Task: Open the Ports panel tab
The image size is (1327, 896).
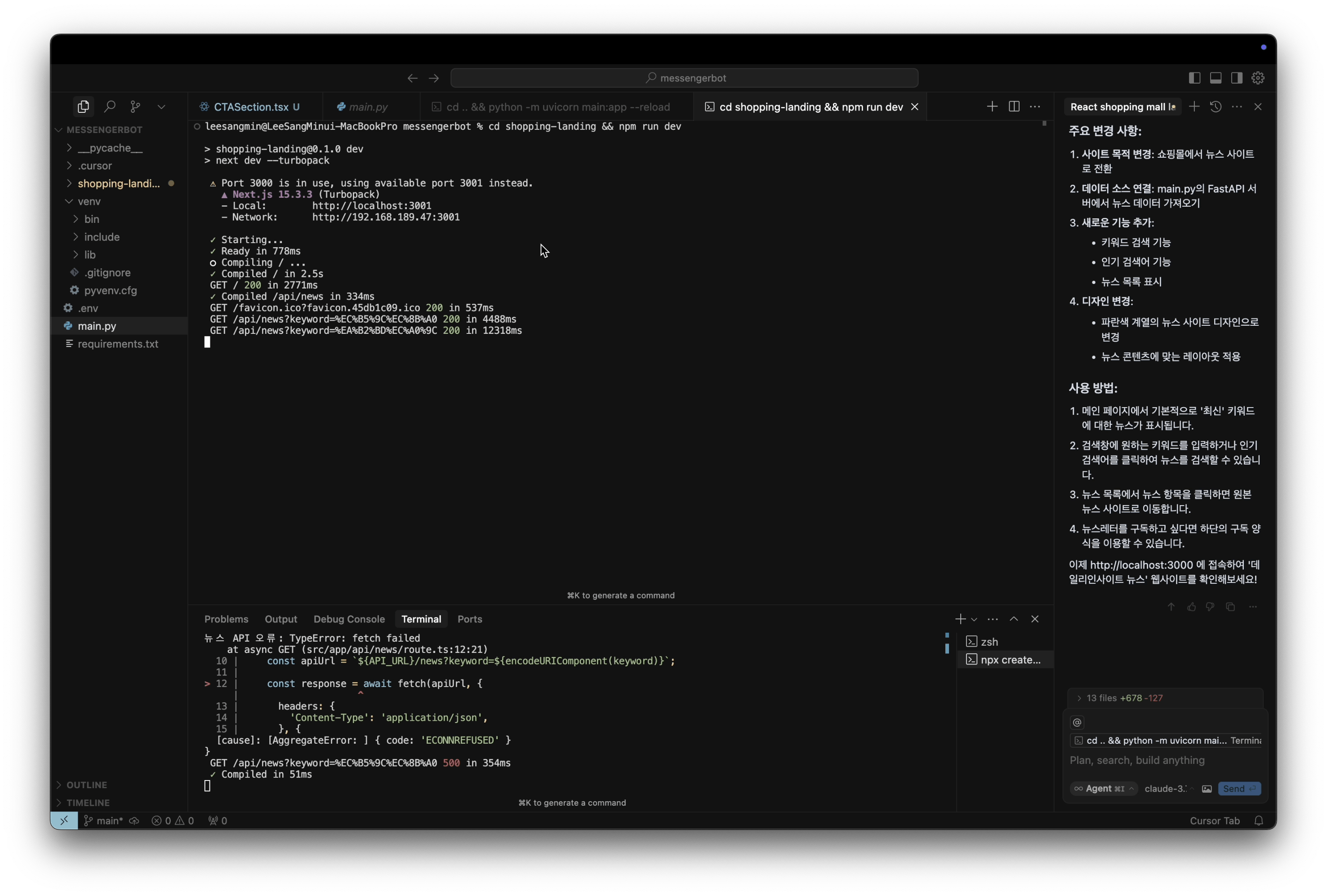Action: [x=469, y=619]
